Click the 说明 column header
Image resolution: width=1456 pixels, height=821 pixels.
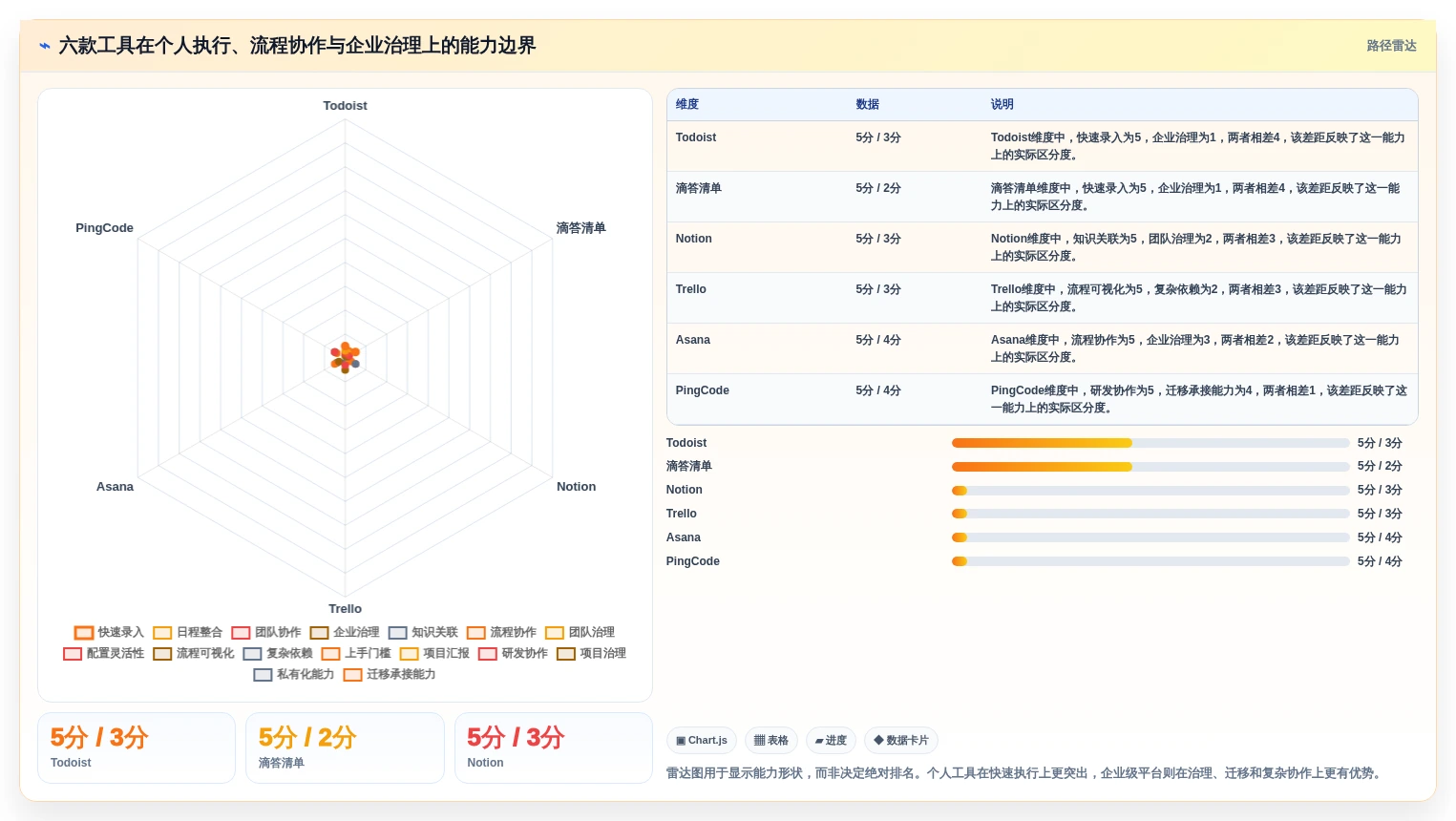[x=1002, y=105]
